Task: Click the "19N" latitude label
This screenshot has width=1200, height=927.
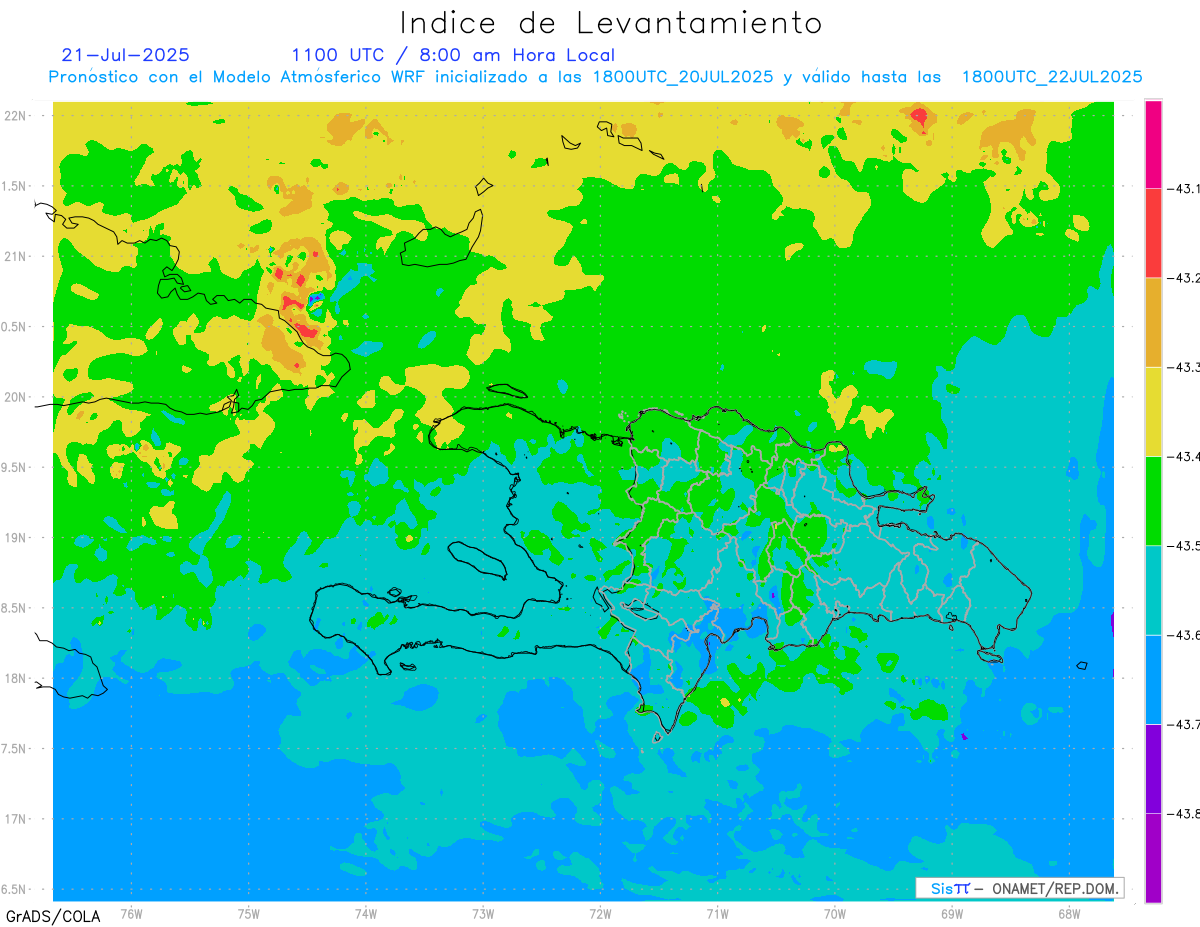Action: coord(15,538)
